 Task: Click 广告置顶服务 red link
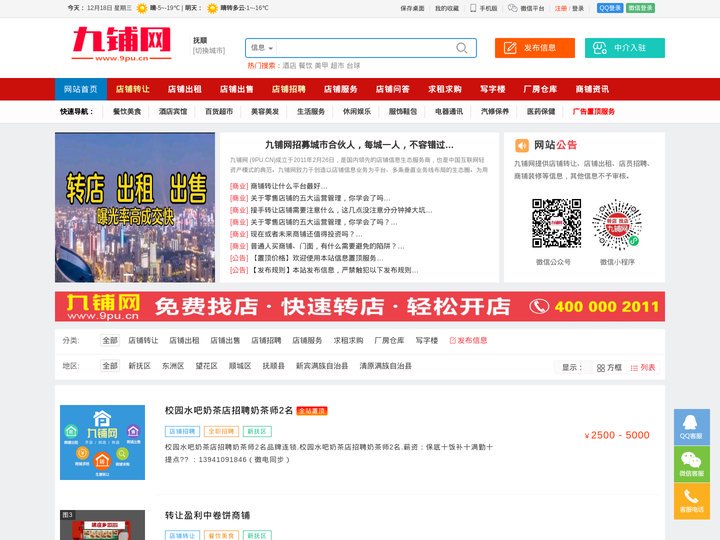tap(594, 112)
